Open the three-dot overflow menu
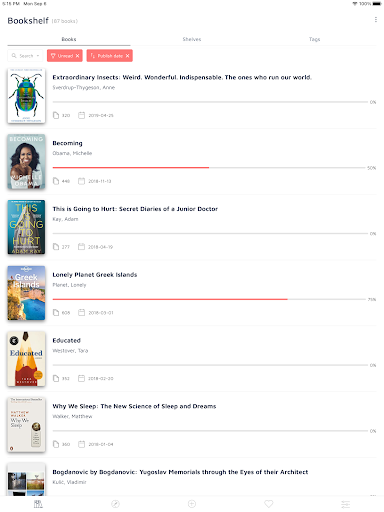The height and width of the screenshot is (512, 384). pos(376,20)
